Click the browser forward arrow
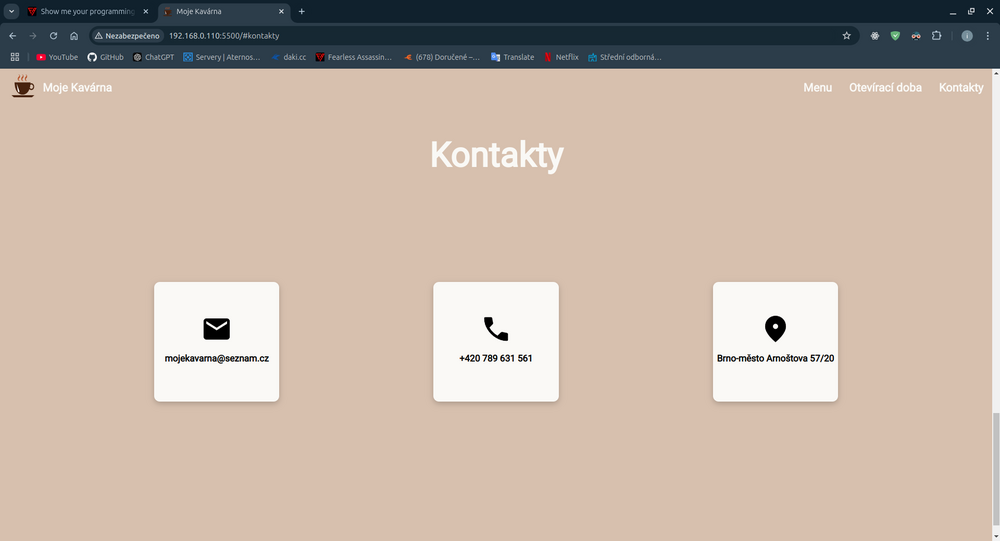This screenshot has height=541, width=1000. (x=33, y=36)
